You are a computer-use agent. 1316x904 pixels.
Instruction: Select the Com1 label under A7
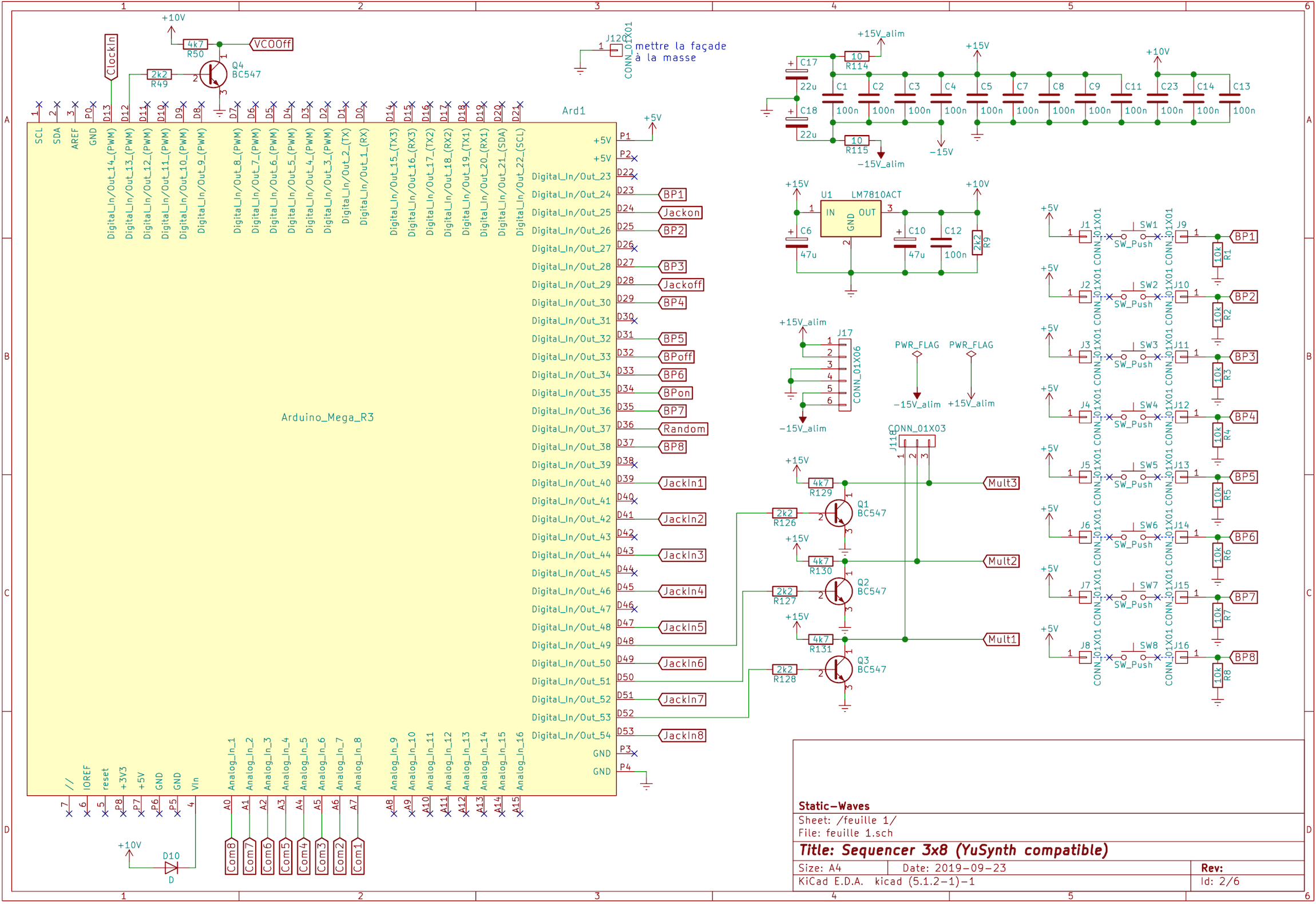[358, 857]
